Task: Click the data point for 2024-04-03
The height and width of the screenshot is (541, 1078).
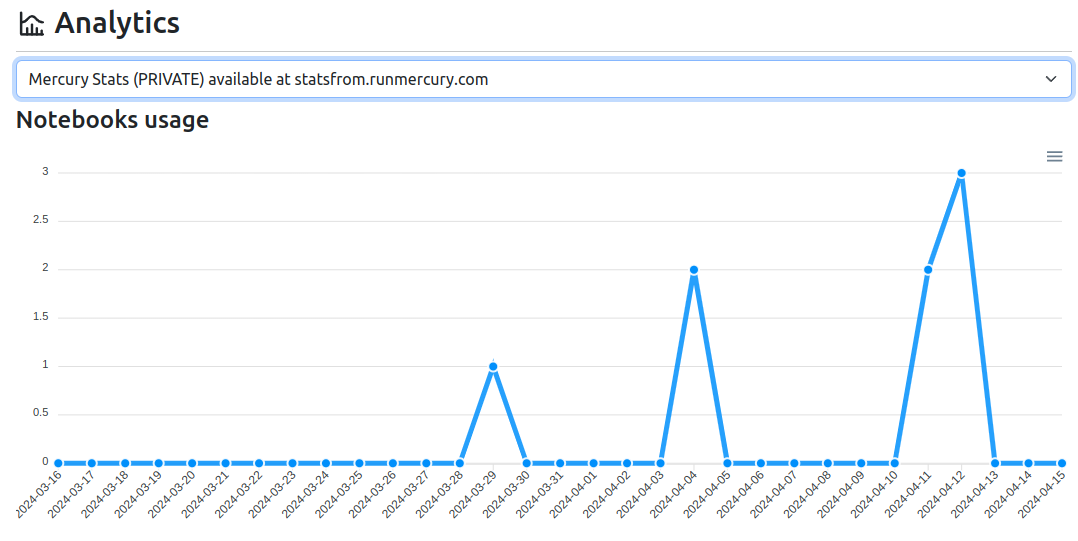Action: 660,463
